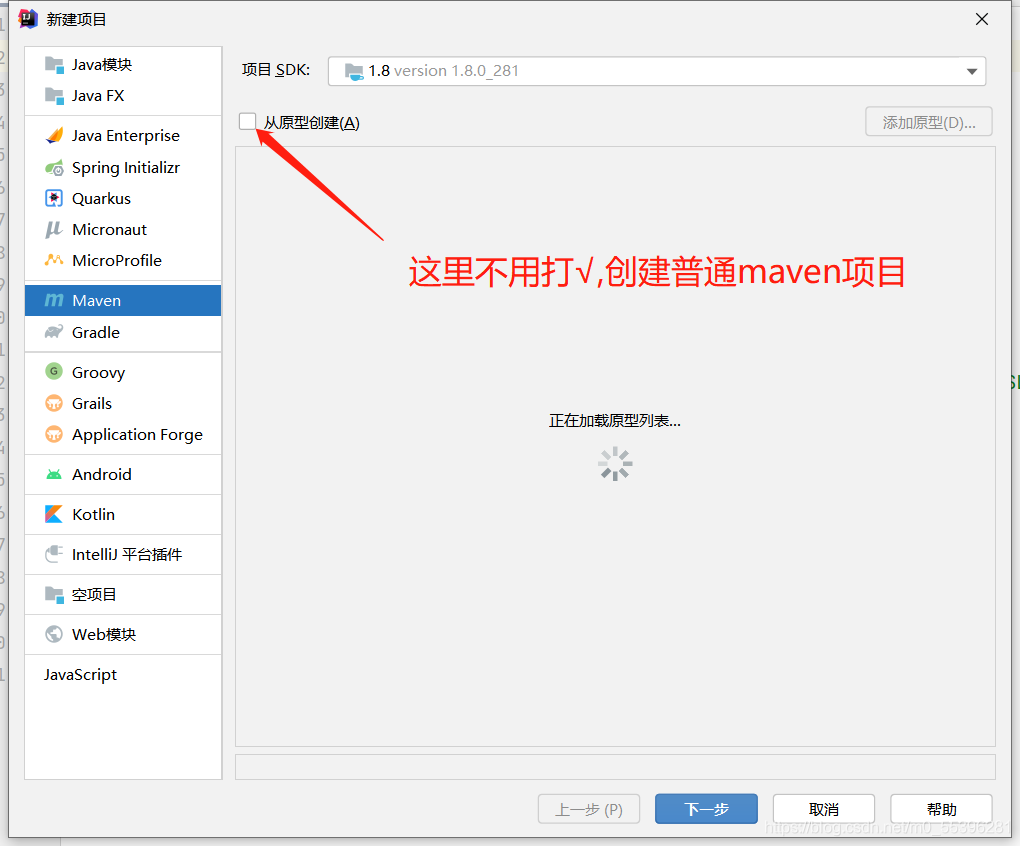Select the Quarkus framework

pos(96,198)
